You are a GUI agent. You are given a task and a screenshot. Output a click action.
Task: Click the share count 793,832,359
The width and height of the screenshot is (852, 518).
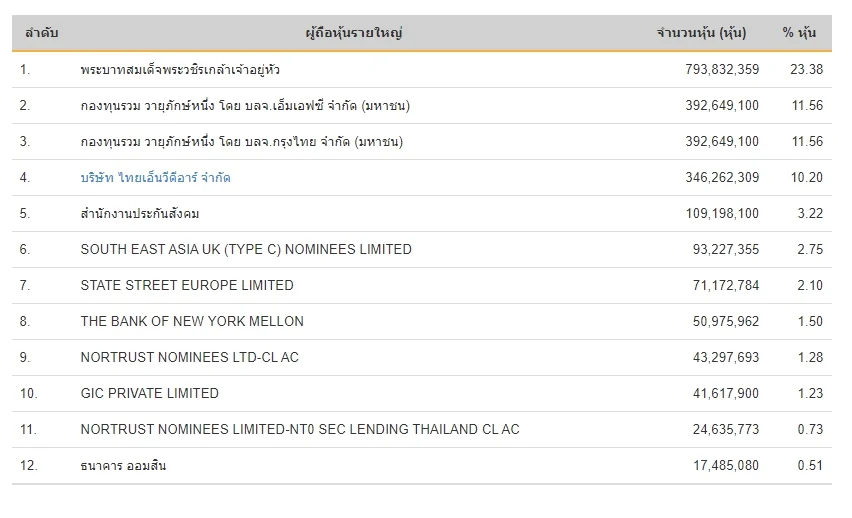click(716, 70)
